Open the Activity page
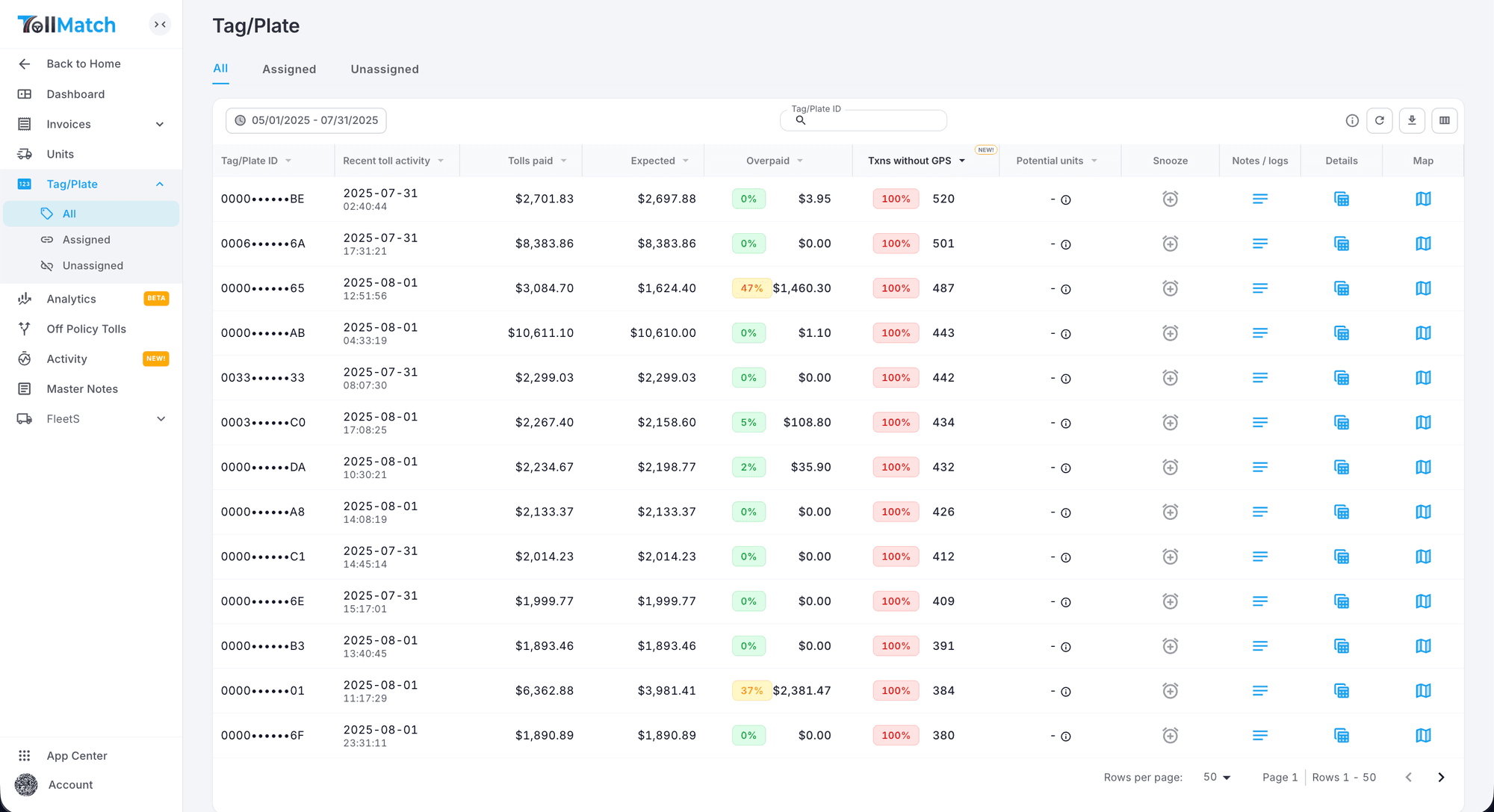The image size is (1494, 812). tap(66, 359)
